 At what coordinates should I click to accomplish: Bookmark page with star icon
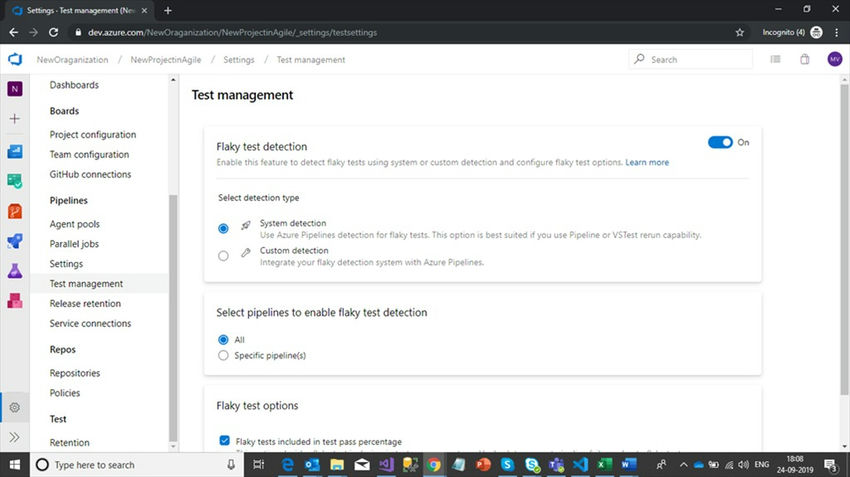point(739,33)
